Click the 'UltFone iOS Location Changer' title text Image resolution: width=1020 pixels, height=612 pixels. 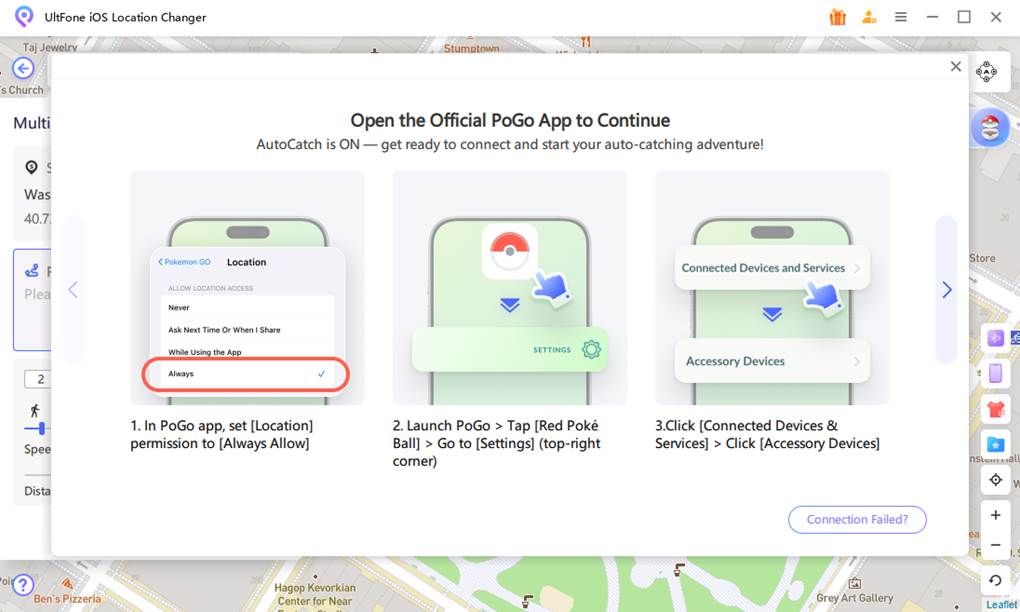(x=126, y=18)
